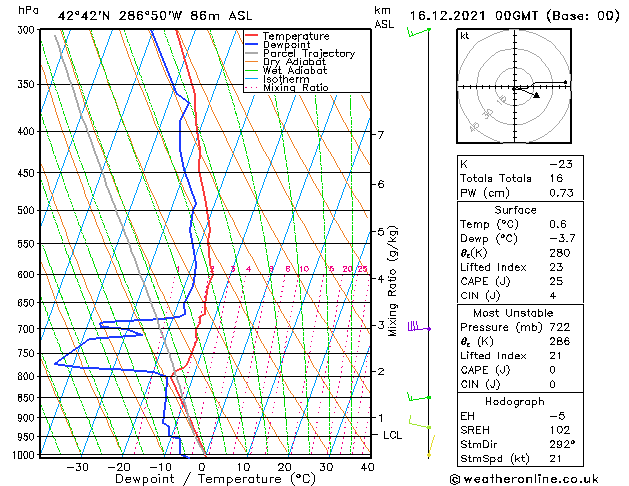Click the green wind barb at 850 hPa
Screen dimensions: 629x486
click(x=419, y=397)
